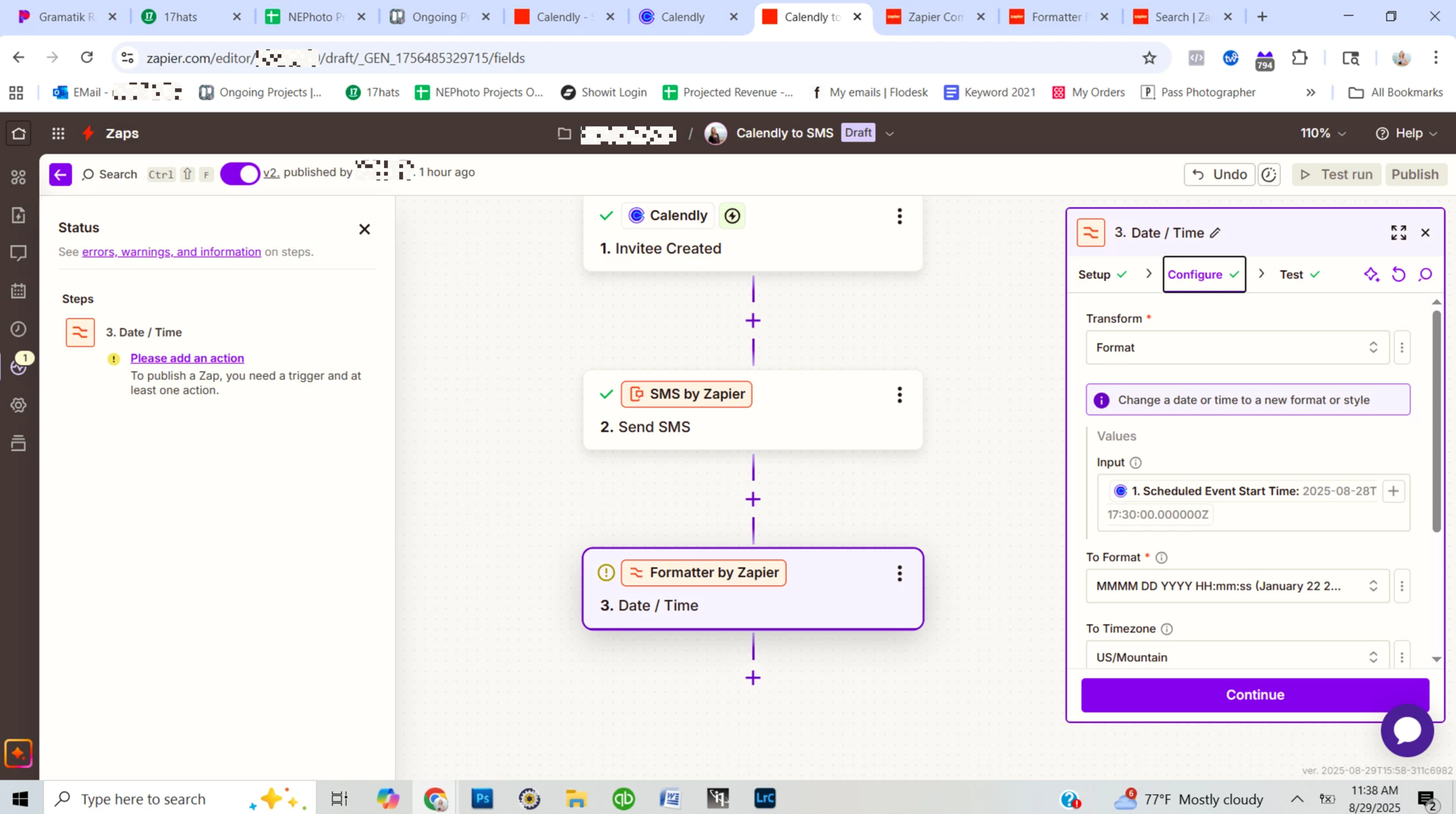1456x814 pixels.
Task: Open the Send SMS step three-dot menu
Action: (x=899, y=394)
